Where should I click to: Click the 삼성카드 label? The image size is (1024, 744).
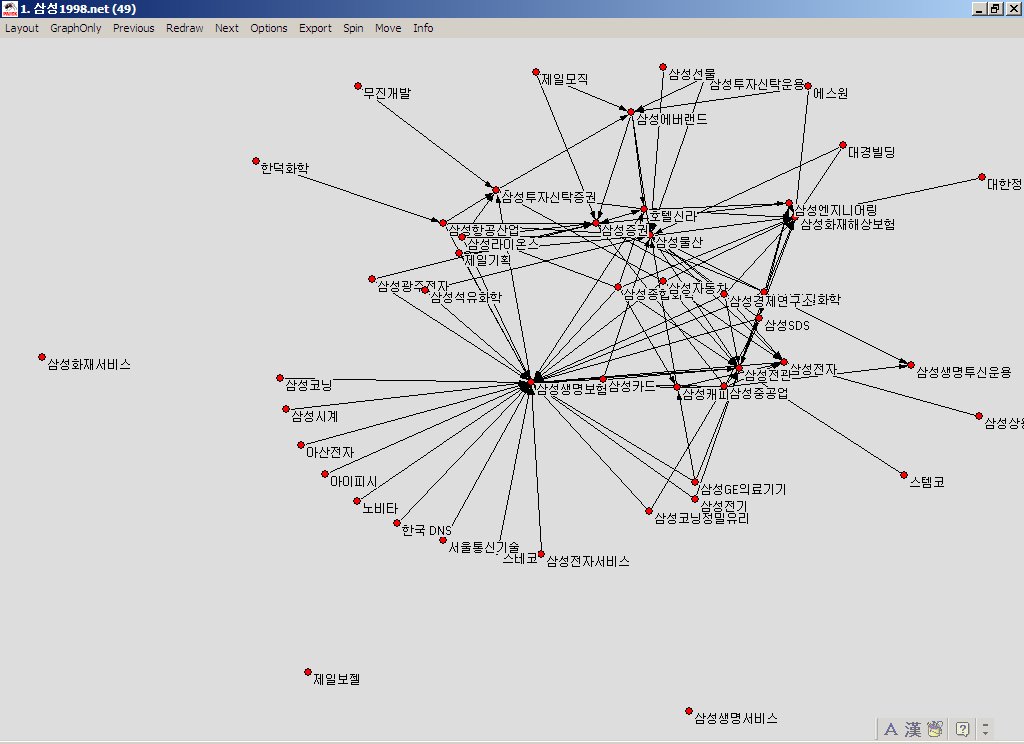[x=632, y=386]
